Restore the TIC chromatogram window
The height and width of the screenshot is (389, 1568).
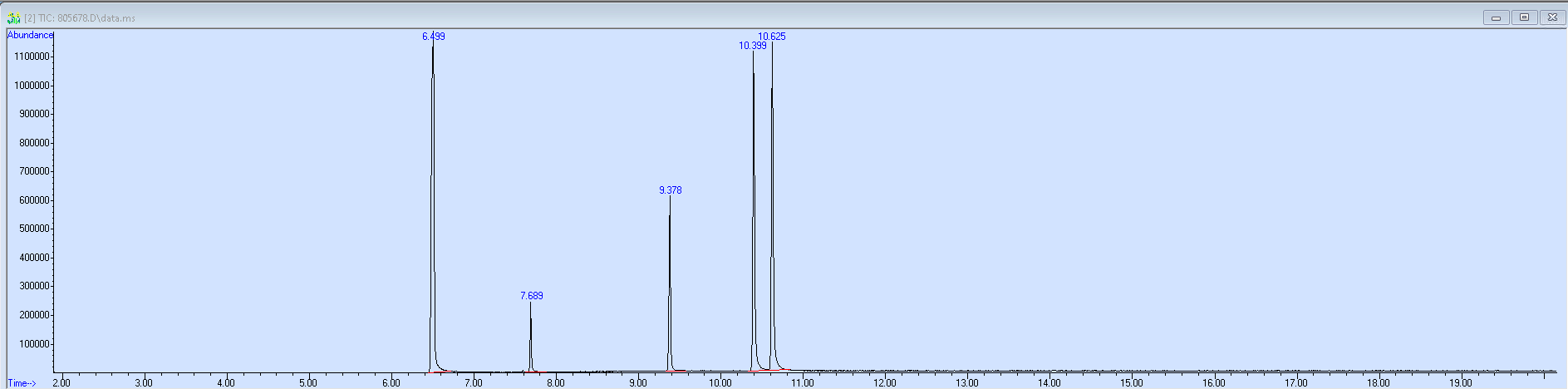pos(1524,17)
